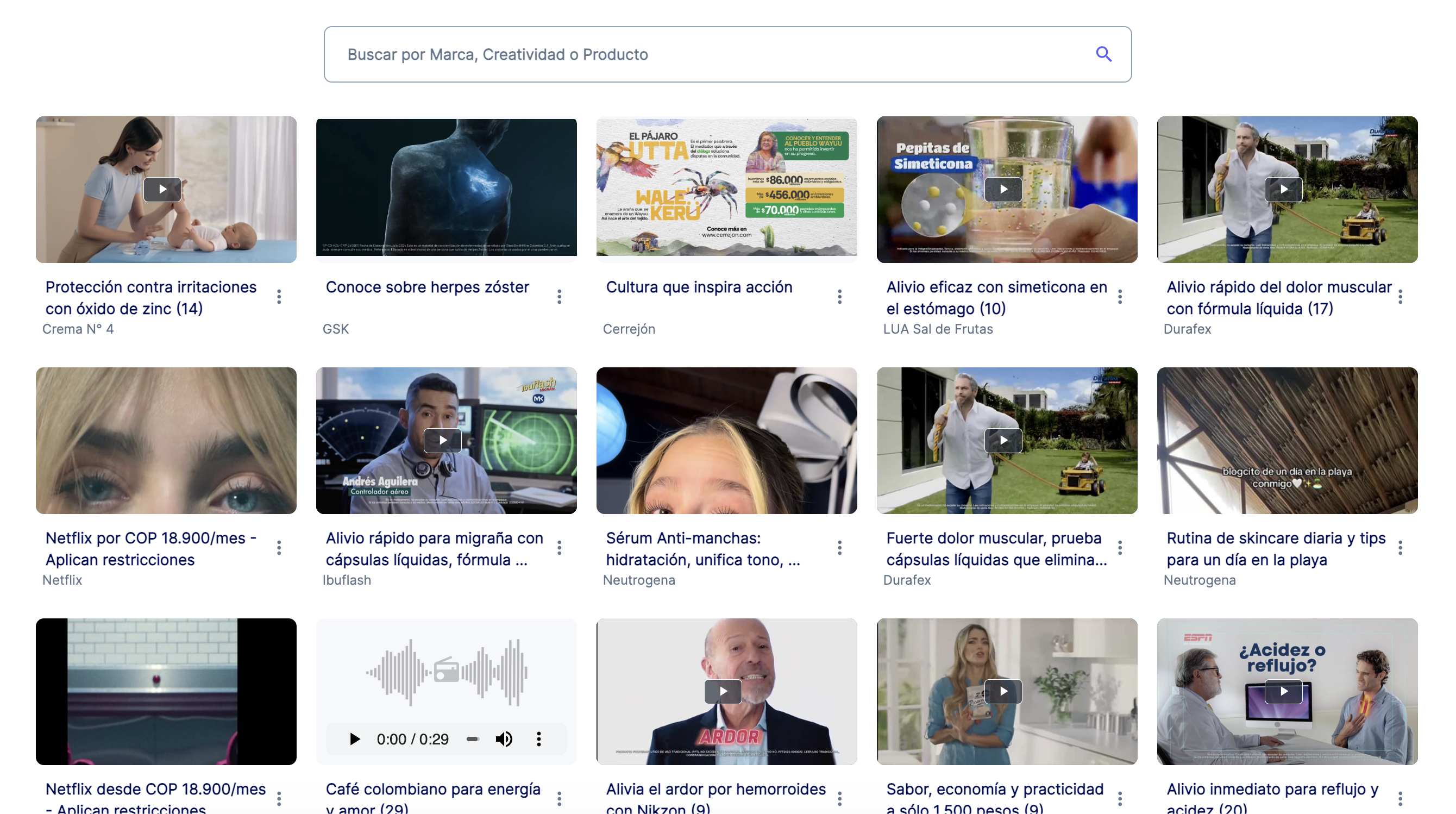Play the Crema N° 4 baby video
This screenshot has width=1456, height=814.
[x=162, y=189]
